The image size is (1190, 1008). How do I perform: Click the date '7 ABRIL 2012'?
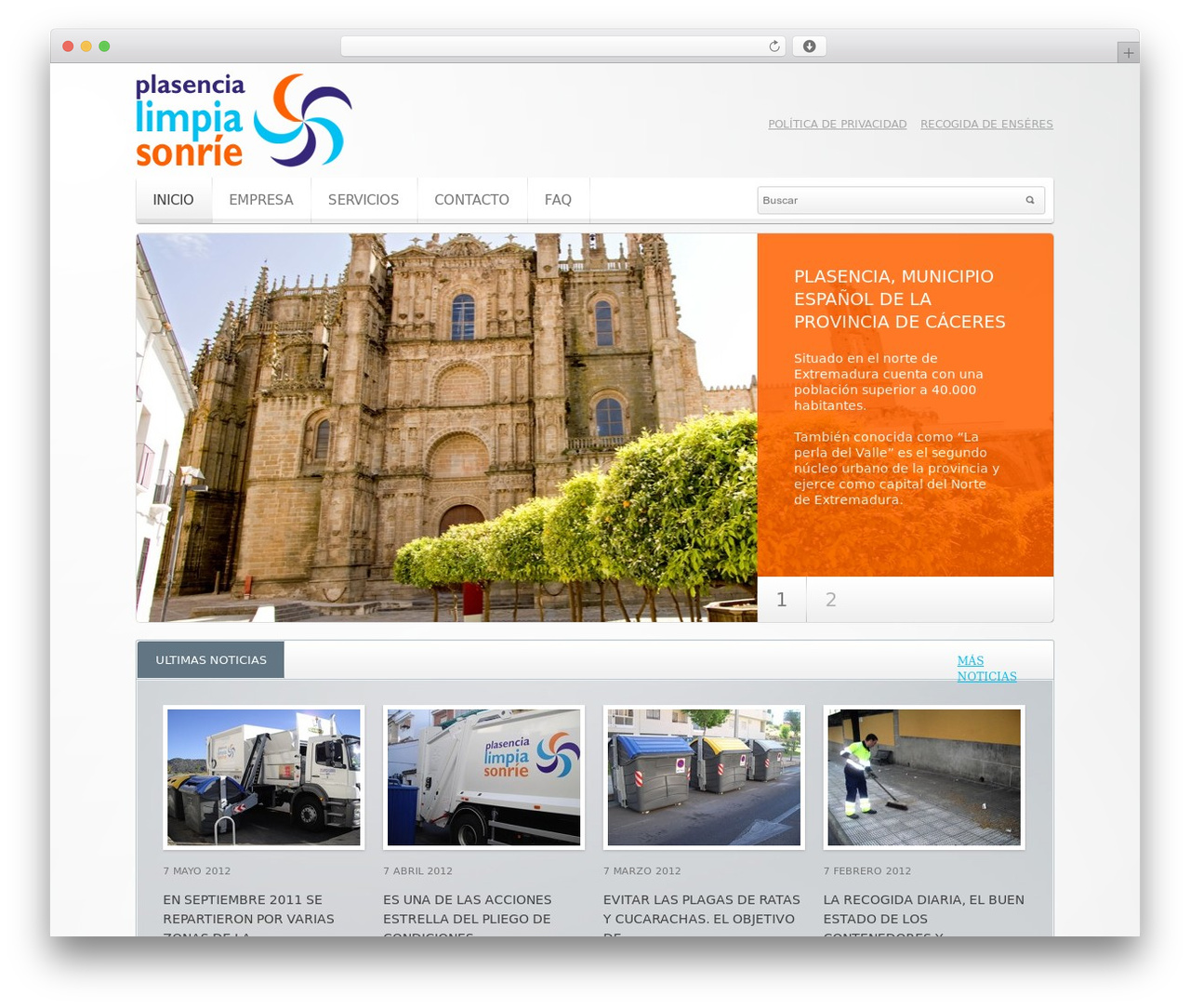[x=417, y=871]
